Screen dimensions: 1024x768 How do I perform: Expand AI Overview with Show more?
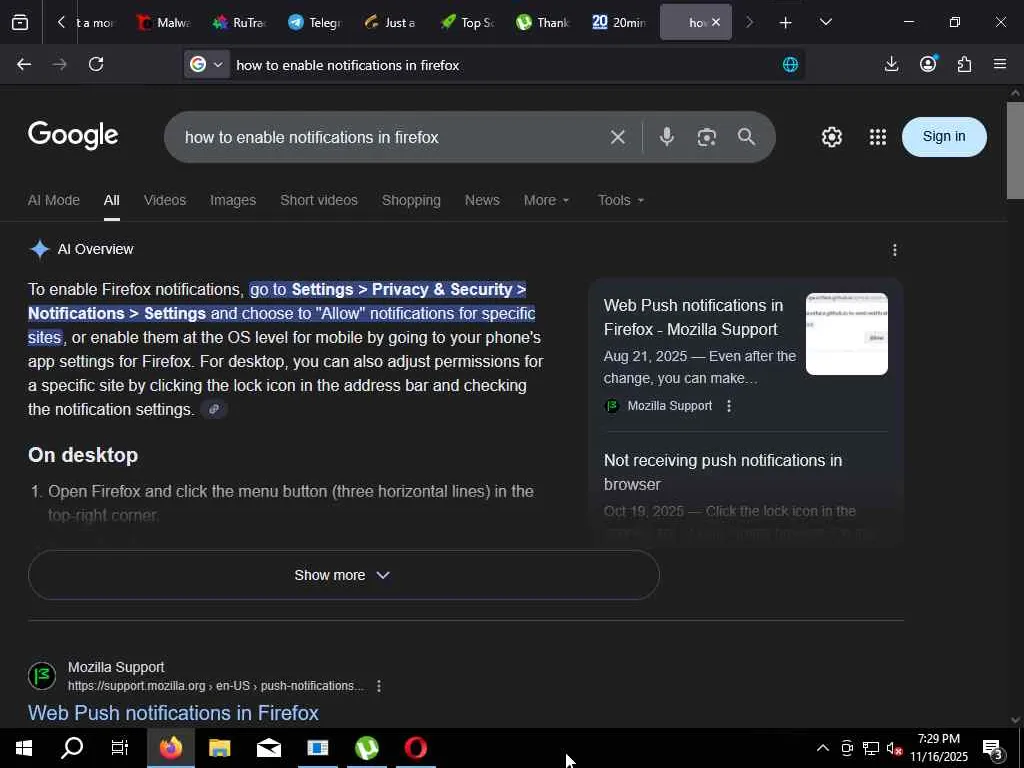point(344,575)
